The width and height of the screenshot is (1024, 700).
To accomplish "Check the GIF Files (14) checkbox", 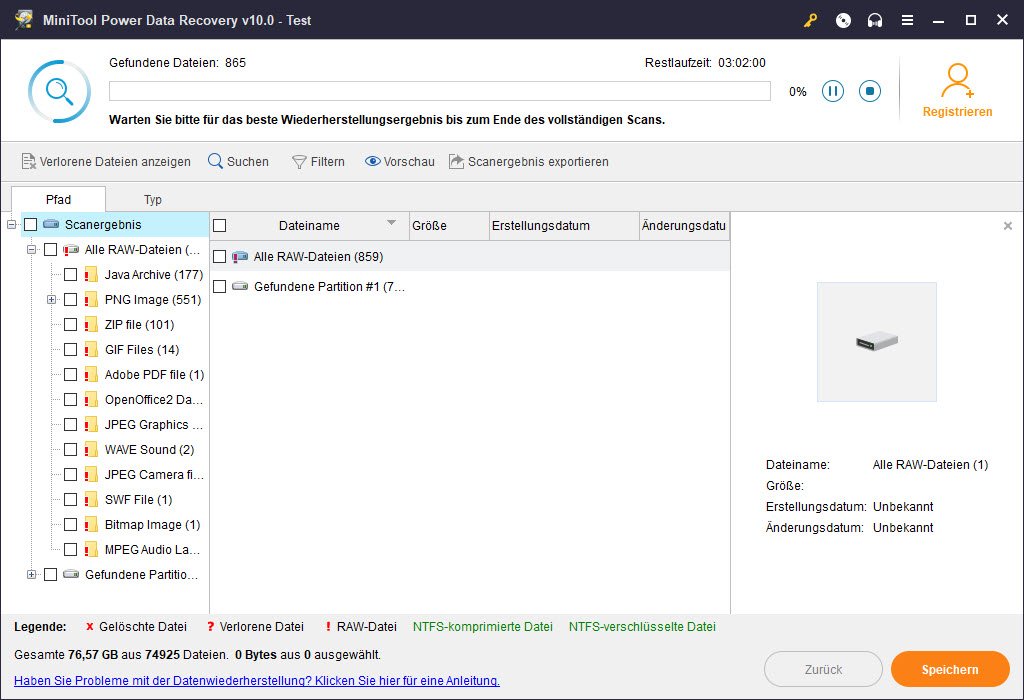I will click(x=71, y=349).
